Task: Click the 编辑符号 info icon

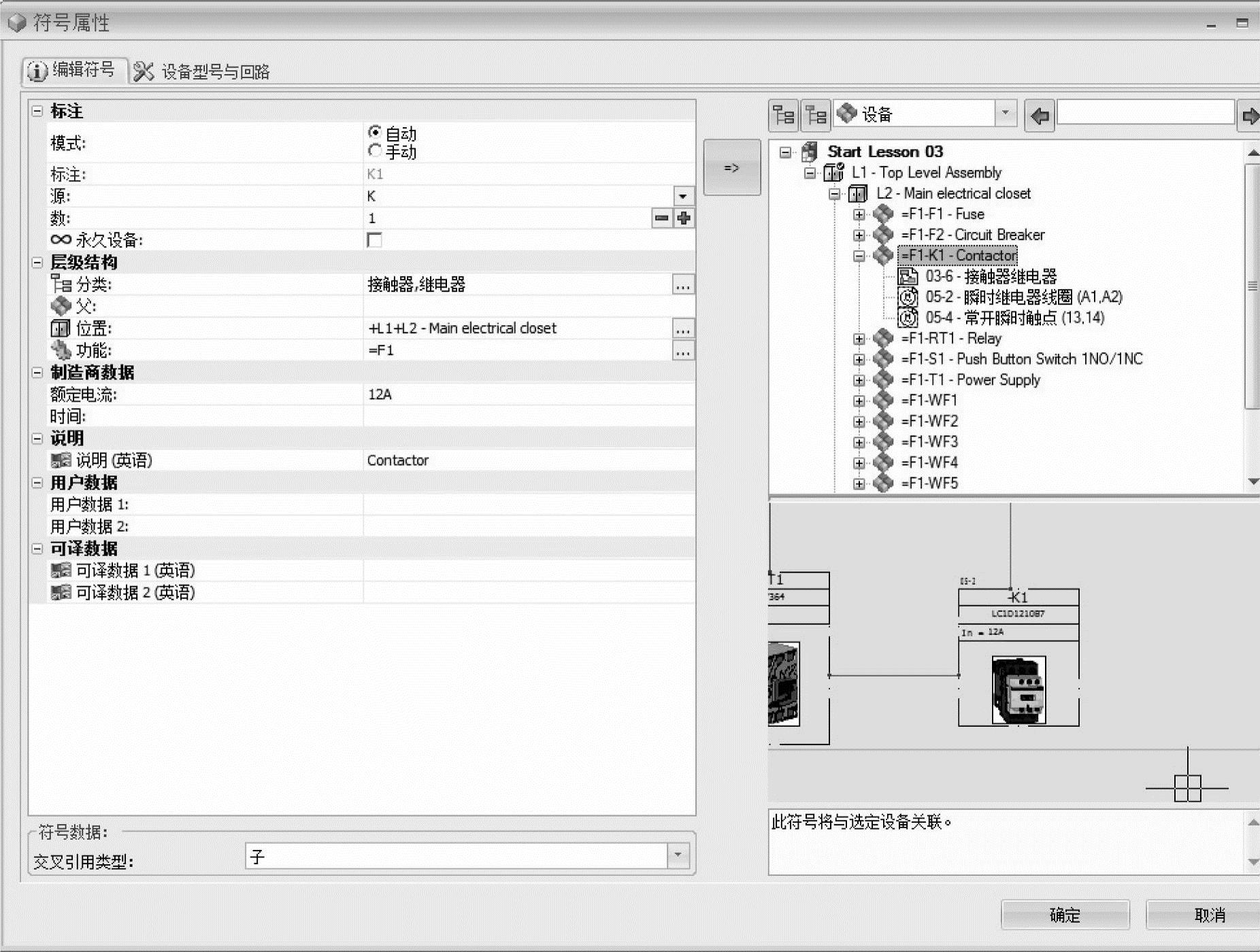Action: pyautogui.click(x=37, y=71)
